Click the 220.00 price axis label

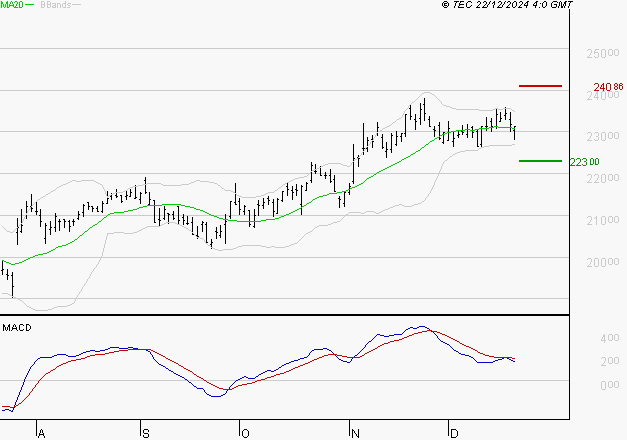pyautogui.click(x=603, y=178)
